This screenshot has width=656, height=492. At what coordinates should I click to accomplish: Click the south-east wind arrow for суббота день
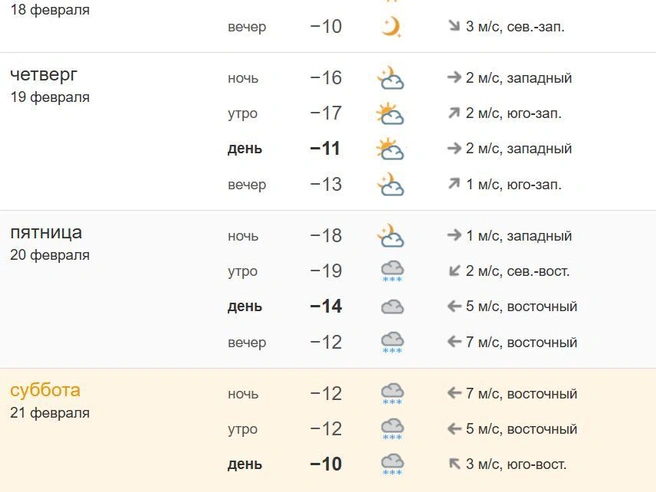tap(454, 464)
